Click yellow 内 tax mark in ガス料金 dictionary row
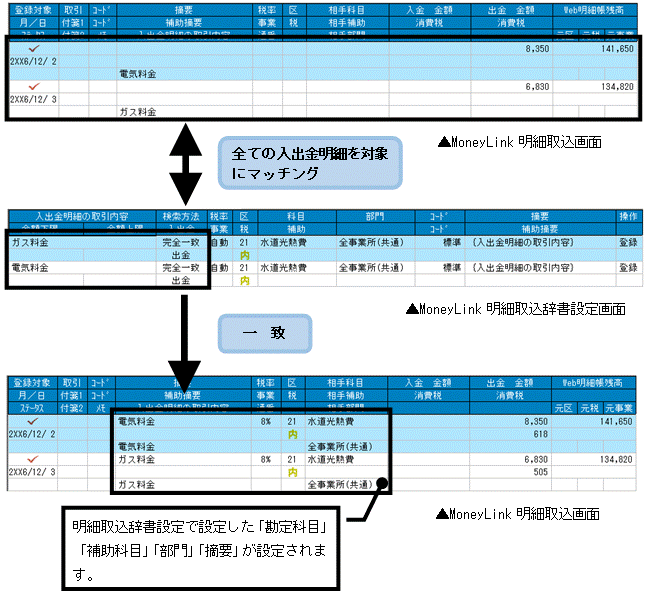This screenshot has width=657, height=595. click(x=245, y=255)
